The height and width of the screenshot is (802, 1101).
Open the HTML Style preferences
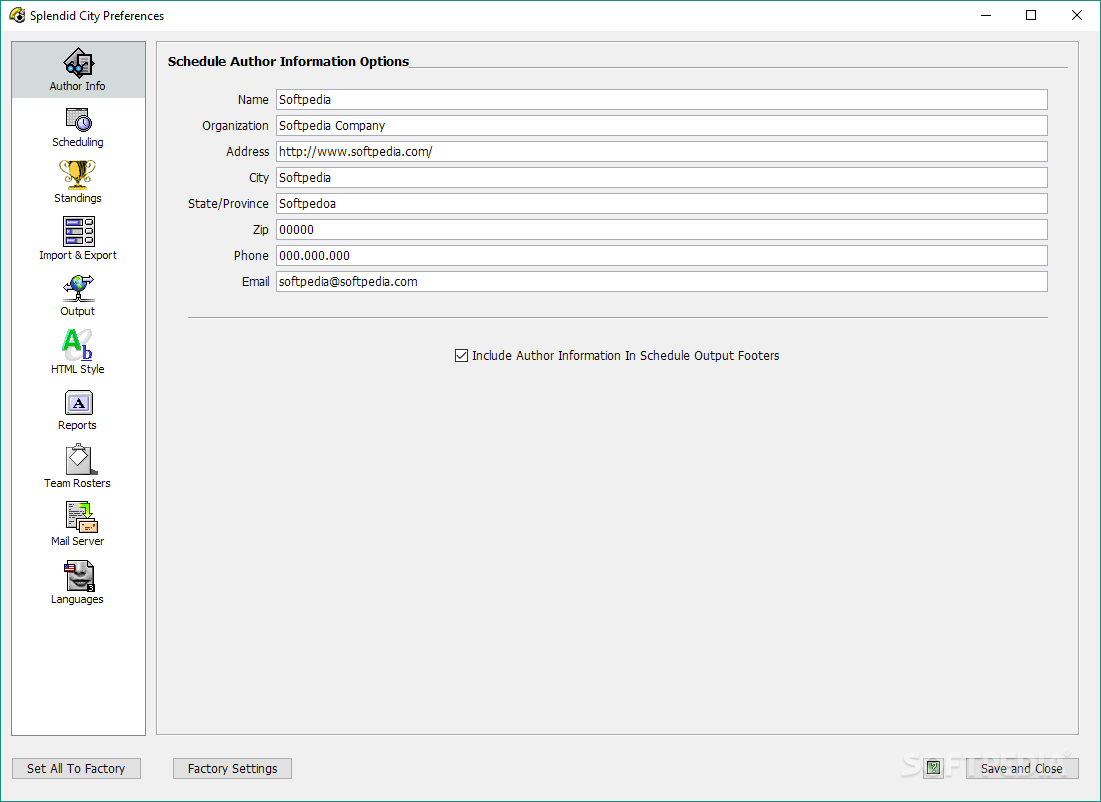click(78, 353)
